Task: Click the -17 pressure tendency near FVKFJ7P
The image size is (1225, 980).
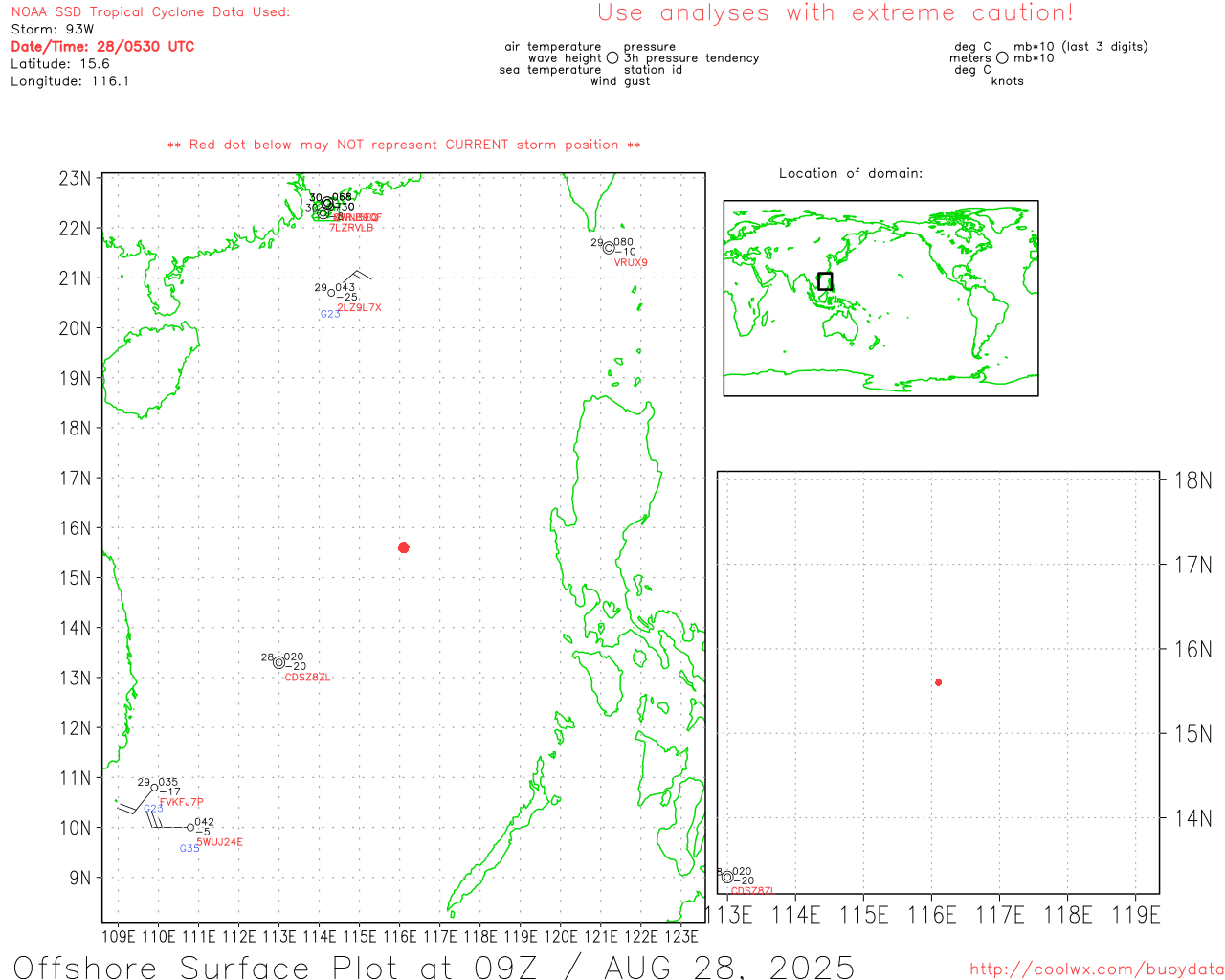Action: click(x=169, y=792)
